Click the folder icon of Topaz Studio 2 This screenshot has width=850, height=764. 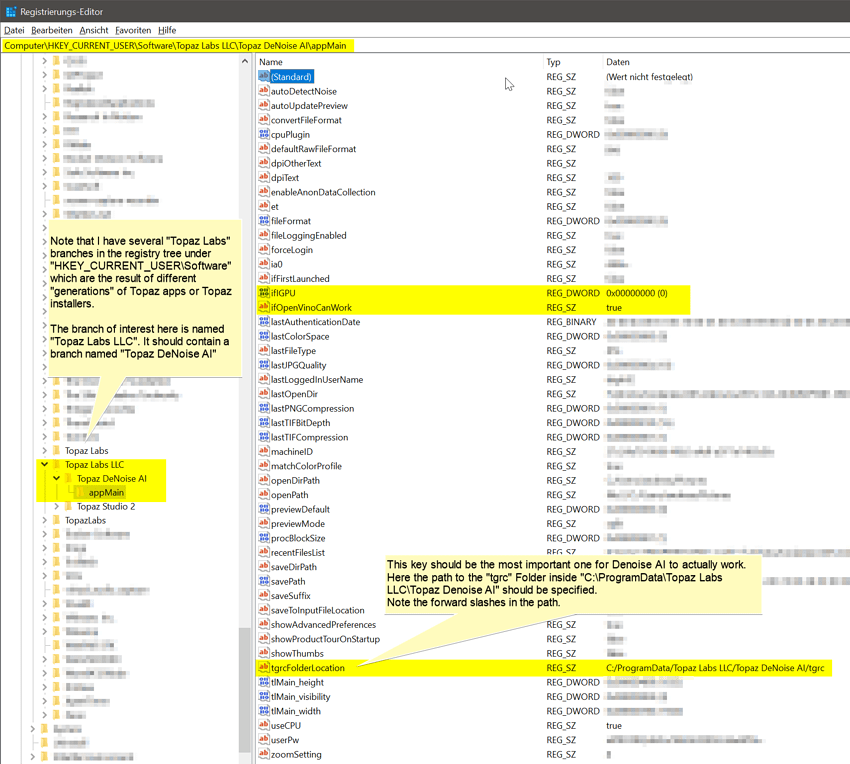[69, 506]
